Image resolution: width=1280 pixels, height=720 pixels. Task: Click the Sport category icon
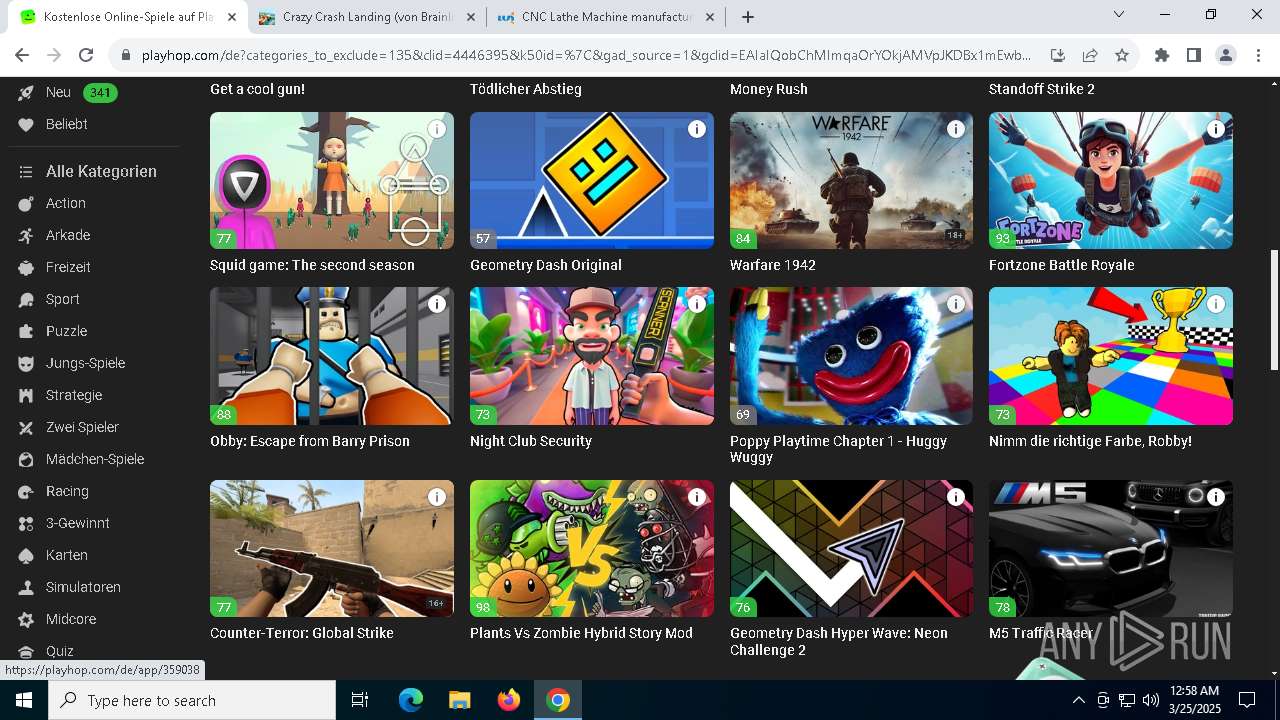pos(26,299)
